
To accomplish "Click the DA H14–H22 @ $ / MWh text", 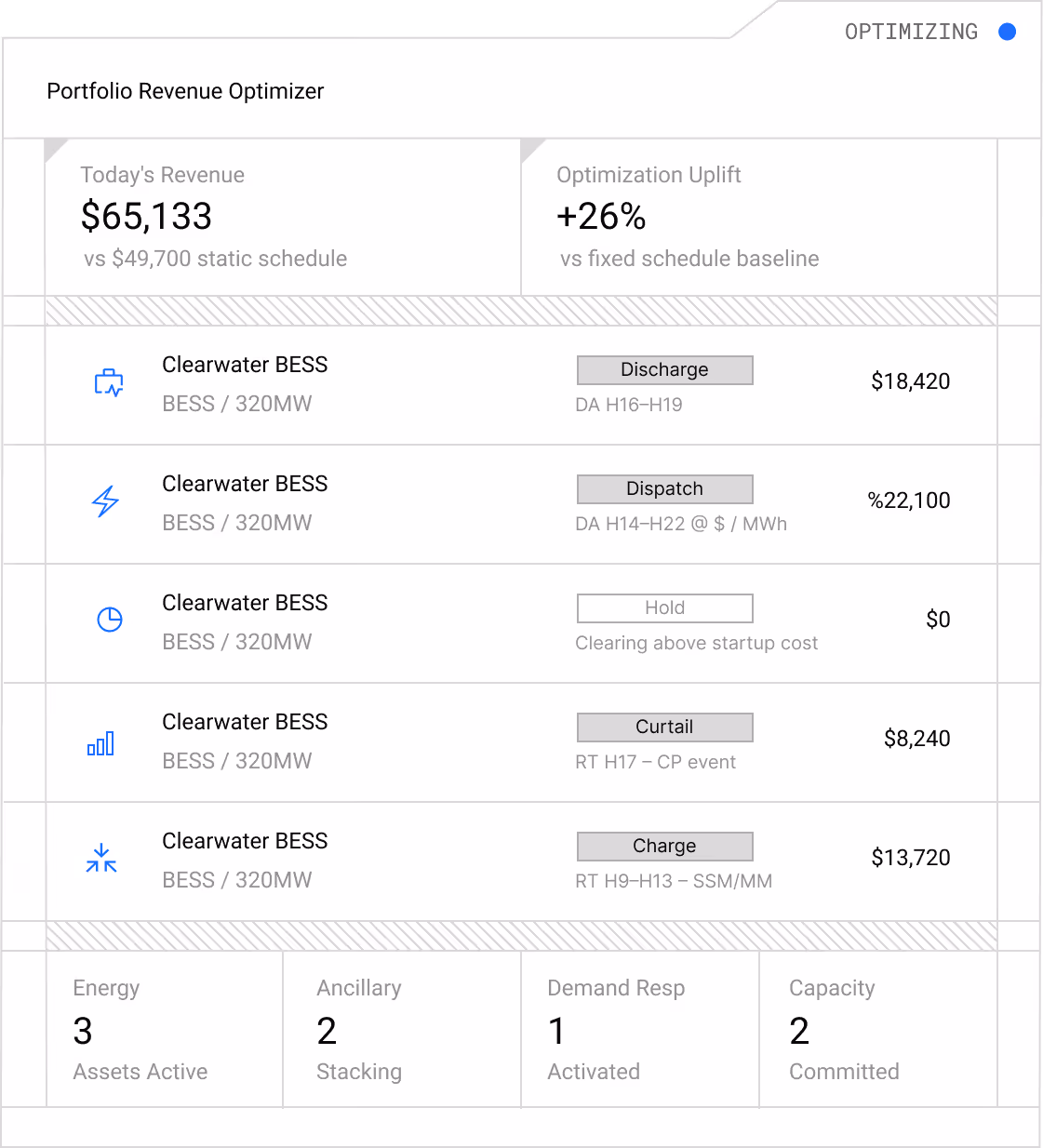I will [x=681, y=524].
